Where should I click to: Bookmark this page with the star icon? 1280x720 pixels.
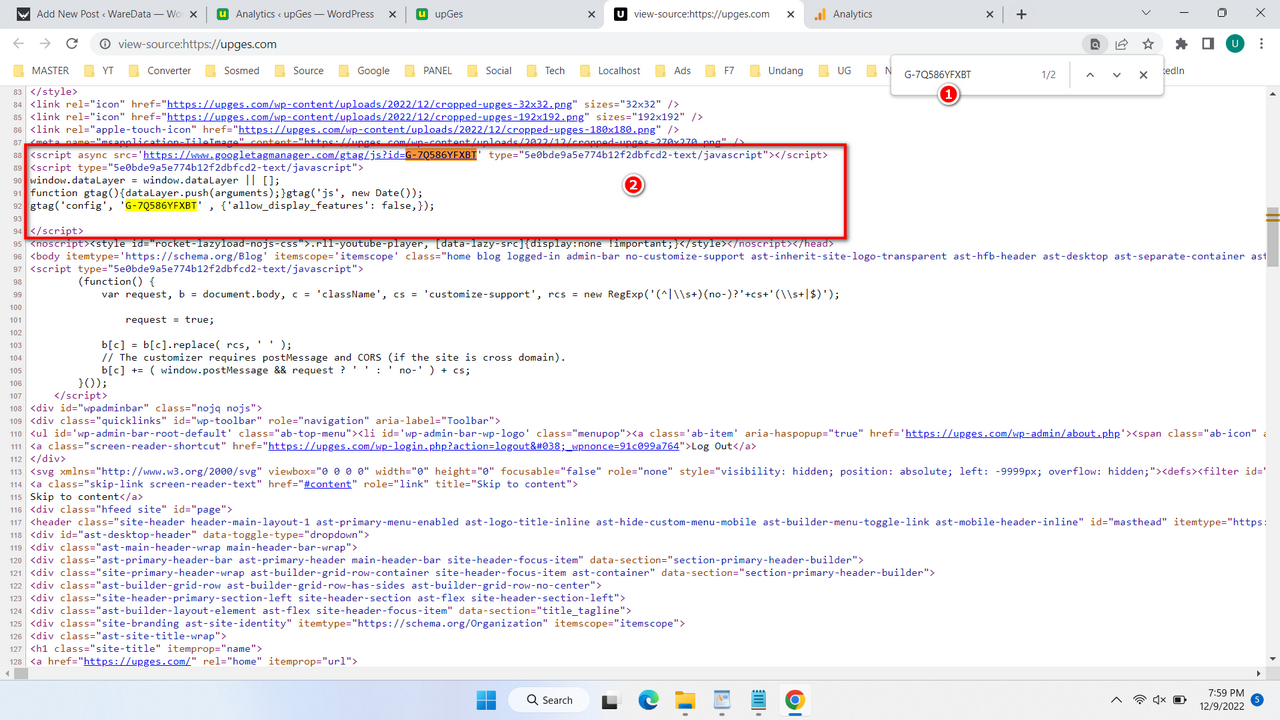tap(1148, 45)
